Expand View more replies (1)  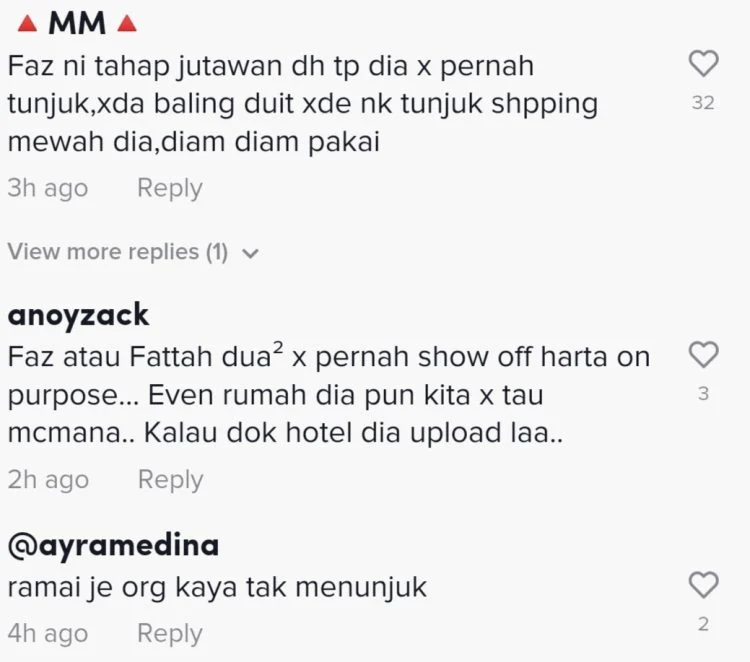pyautogui.click(x=133, y=252)
